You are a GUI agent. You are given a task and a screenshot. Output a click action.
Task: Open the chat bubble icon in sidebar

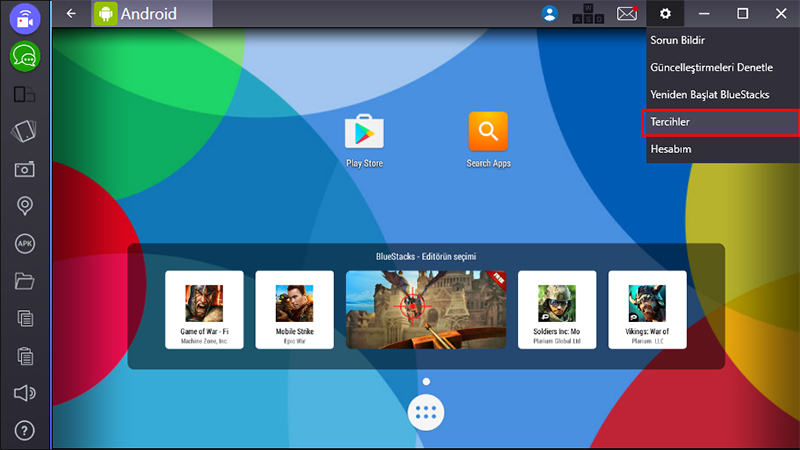(x=25, y=57)
